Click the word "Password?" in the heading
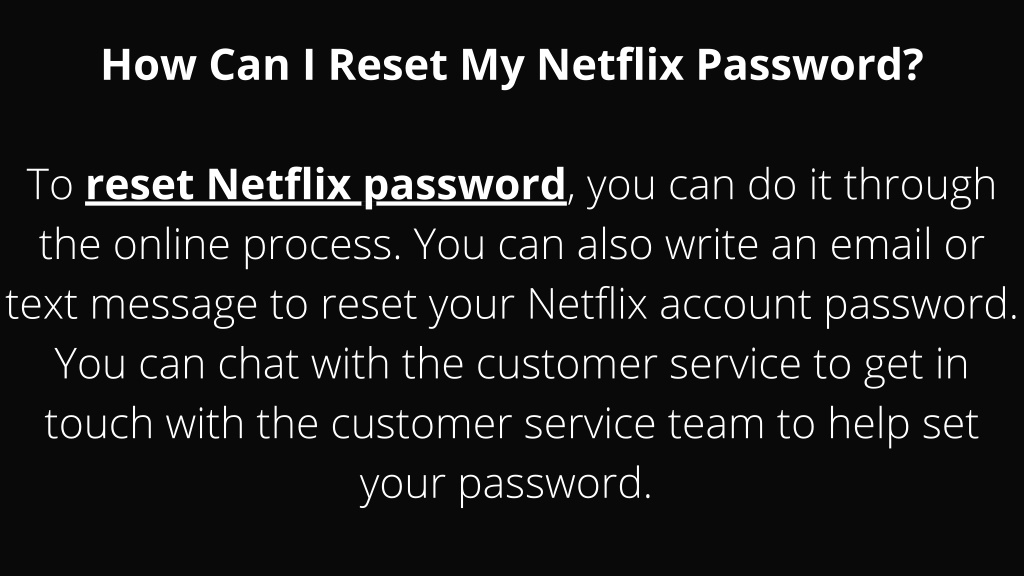Viewport: 1024px width, 576px height. (x=810, y=64)
